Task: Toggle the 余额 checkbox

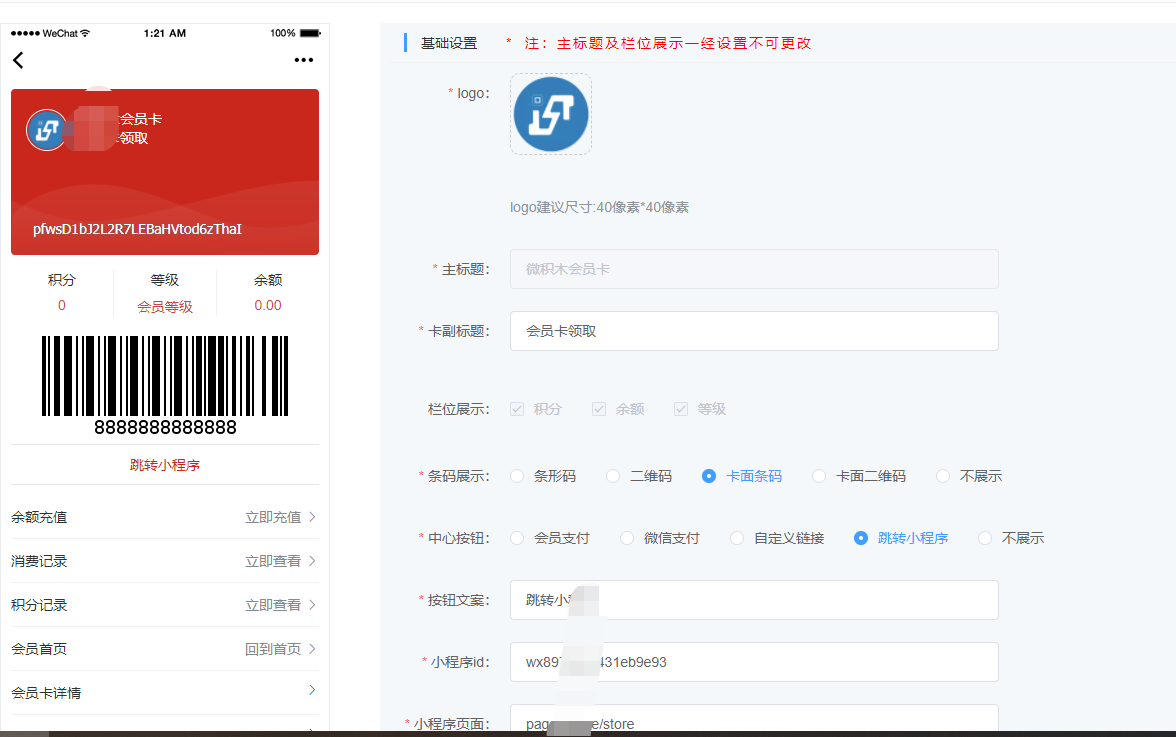Action: tap(598, 409)
